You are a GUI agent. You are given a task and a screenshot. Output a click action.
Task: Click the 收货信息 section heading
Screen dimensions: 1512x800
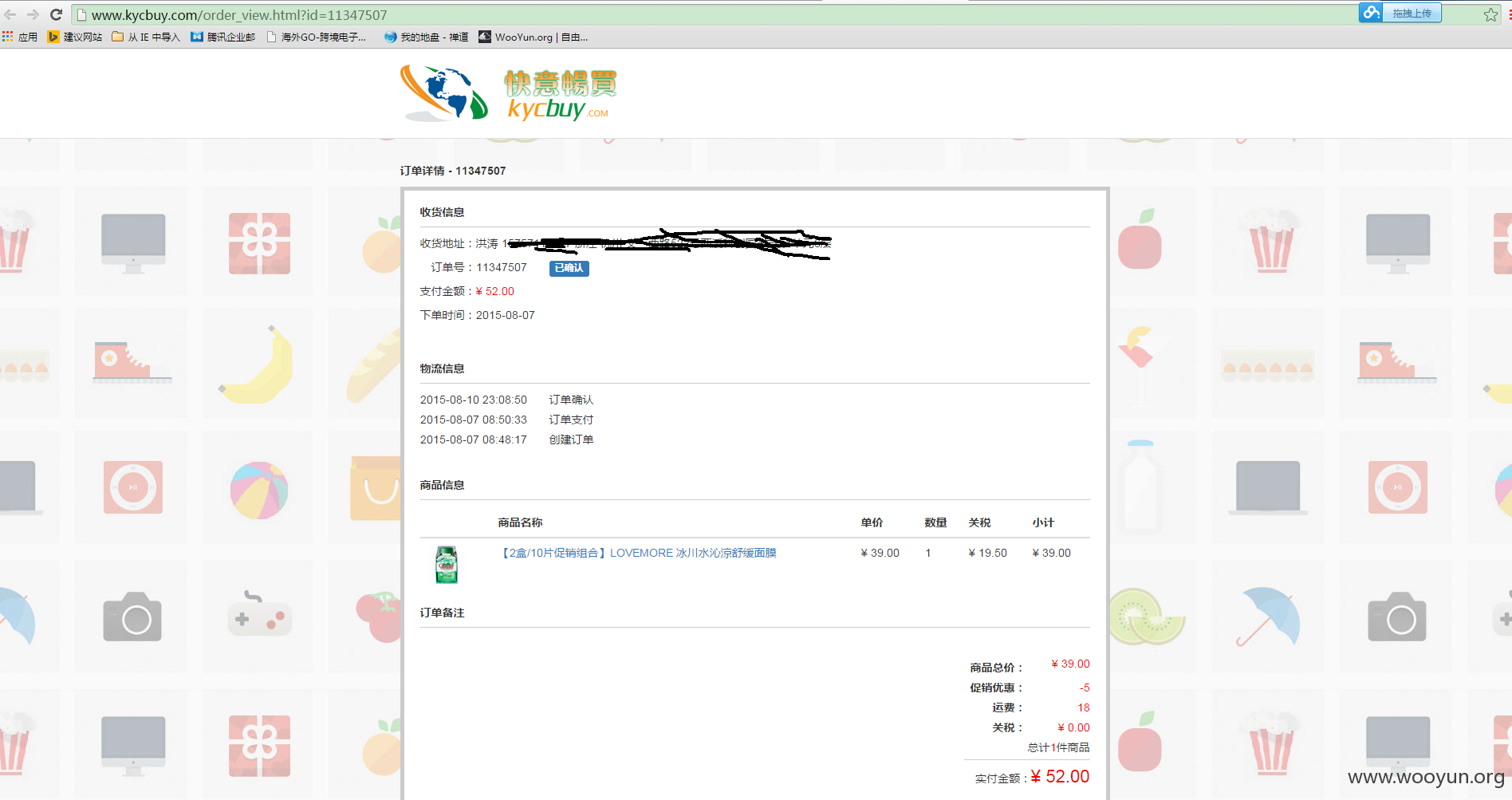[x=442, y=212]
